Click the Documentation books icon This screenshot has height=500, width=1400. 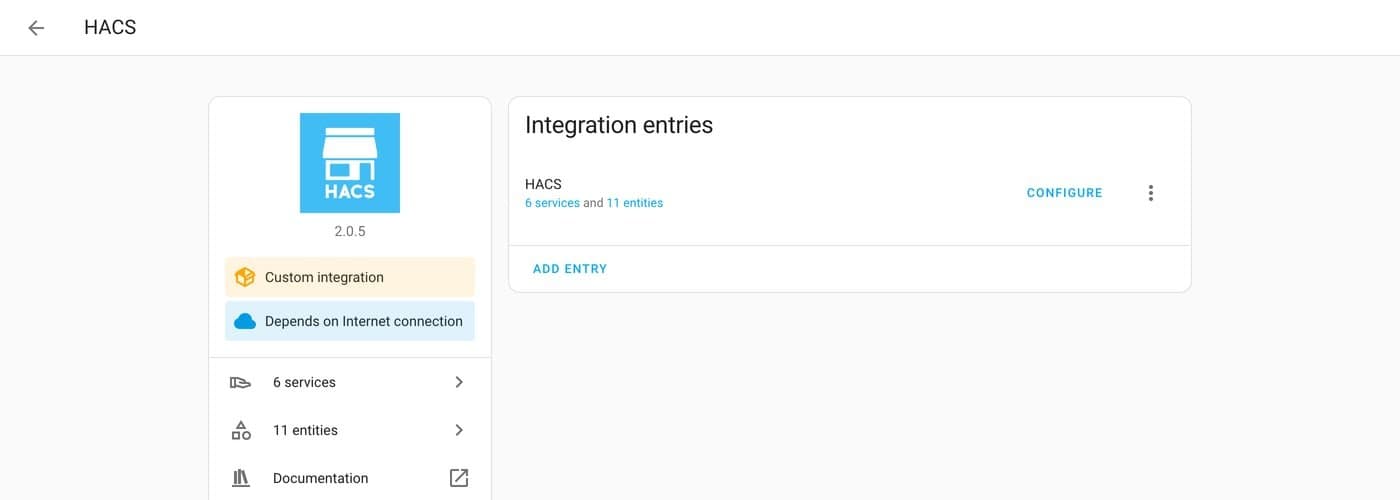[241, 478]
